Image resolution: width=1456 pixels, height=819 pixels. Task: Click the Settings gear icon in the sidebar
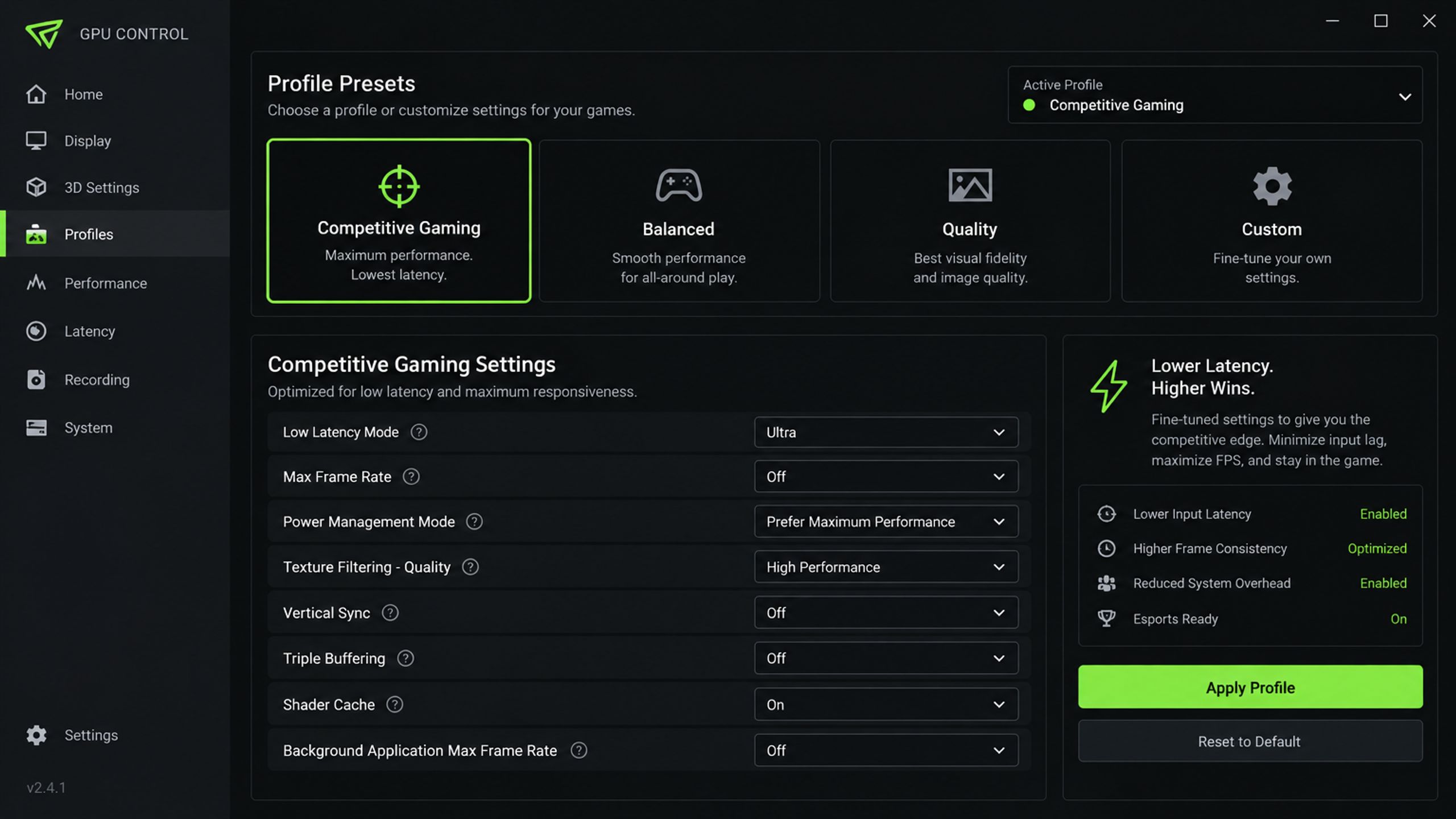click(36, 735)
